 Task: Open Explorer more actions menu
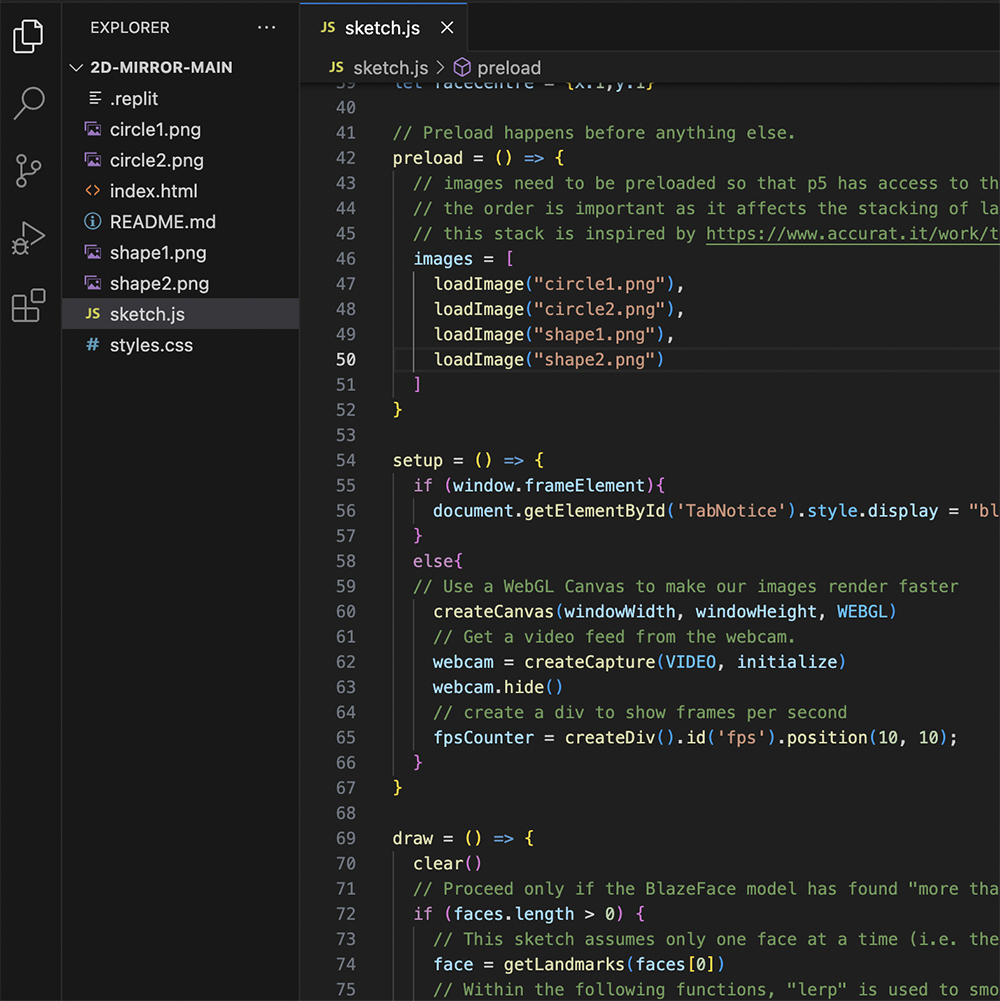[266, 27]
